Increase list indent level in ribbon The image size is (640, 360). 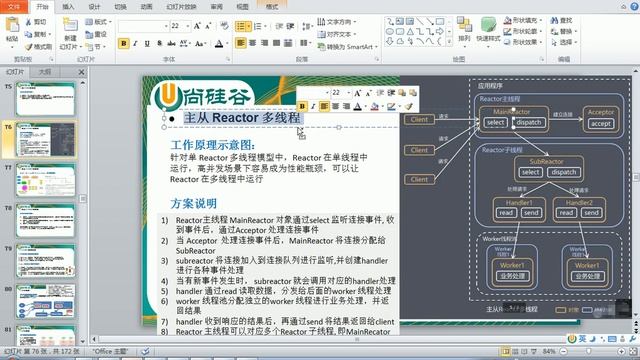290,27
